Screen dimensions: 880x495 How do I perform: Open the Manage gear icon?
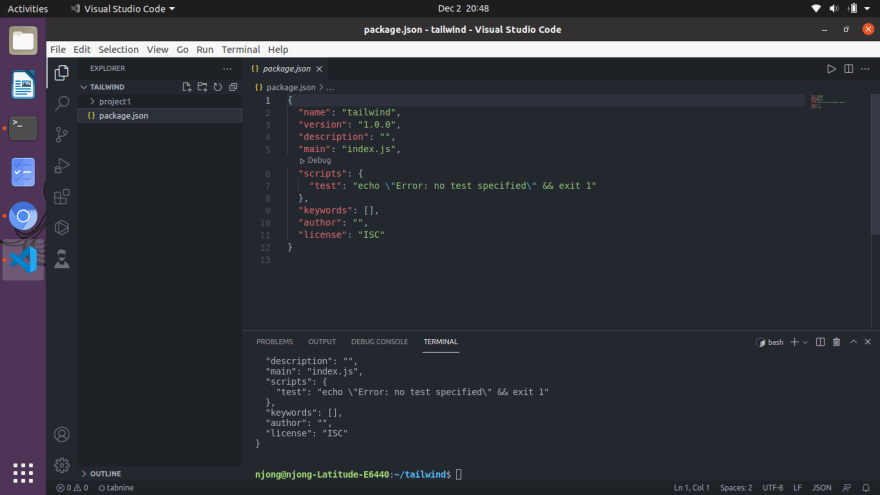[x=62, y=465]
